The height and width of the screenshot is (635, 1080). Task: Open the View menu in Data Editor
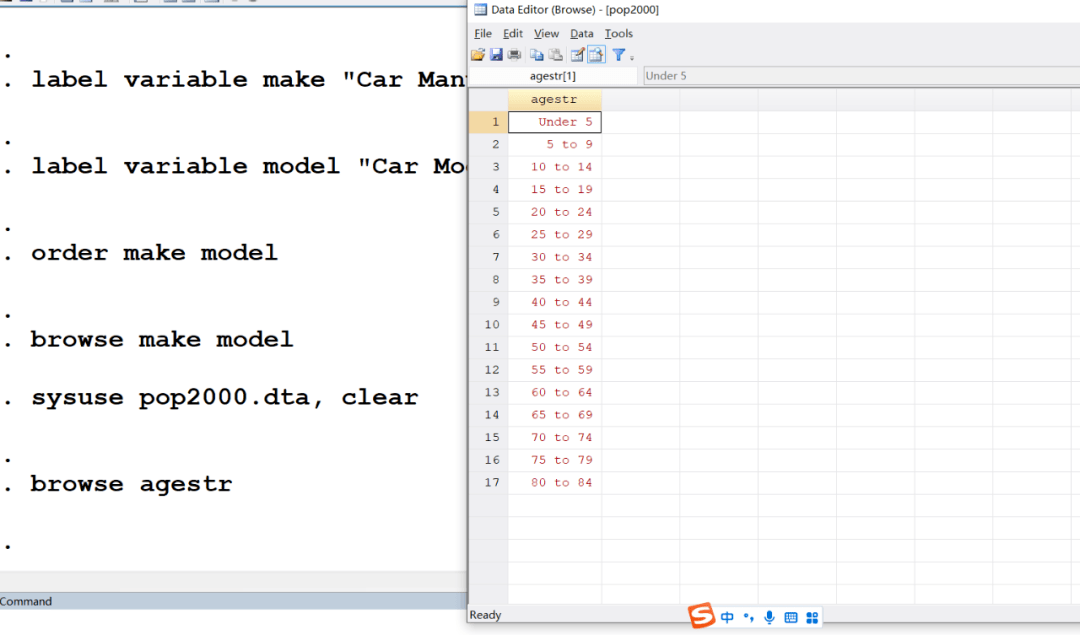tap(546, 33)
